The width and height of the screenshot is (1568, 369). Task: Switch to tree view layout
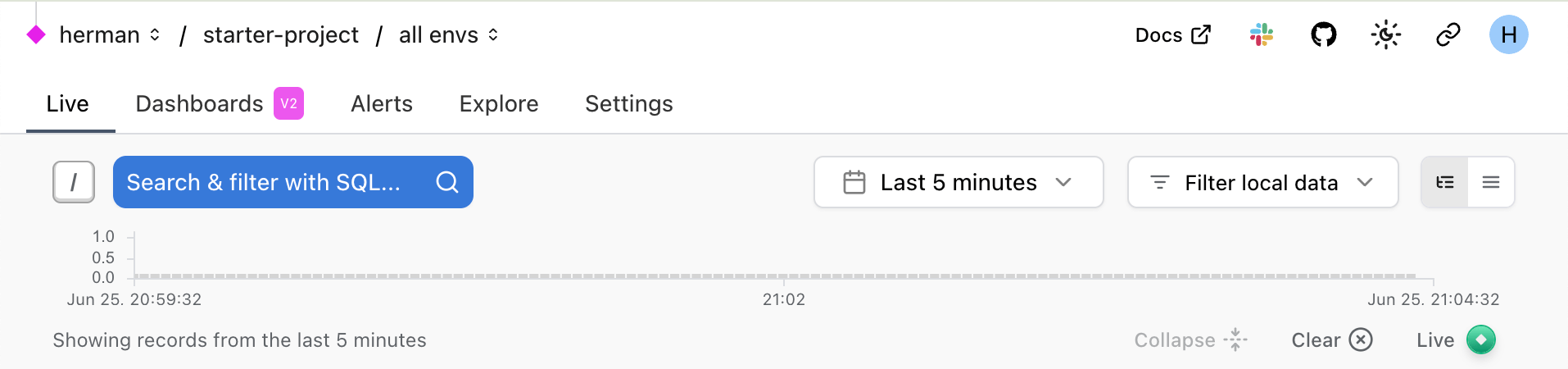tap(1445, 182)
